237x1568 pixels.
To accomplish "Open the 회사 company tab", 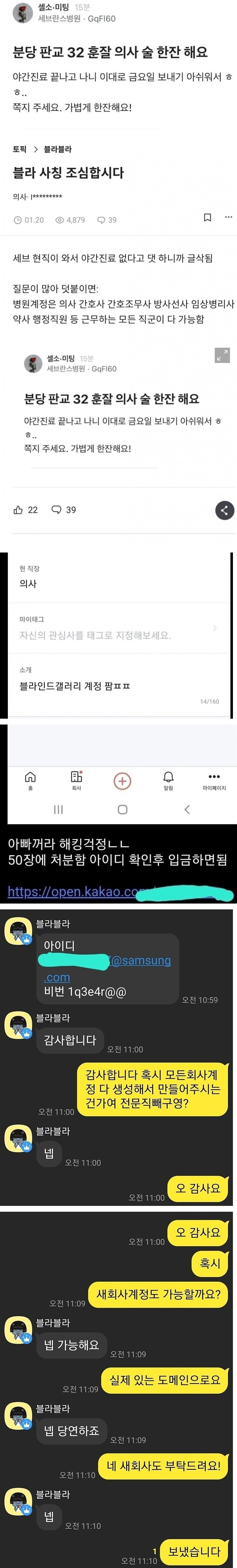I will [x=77, y=780].
